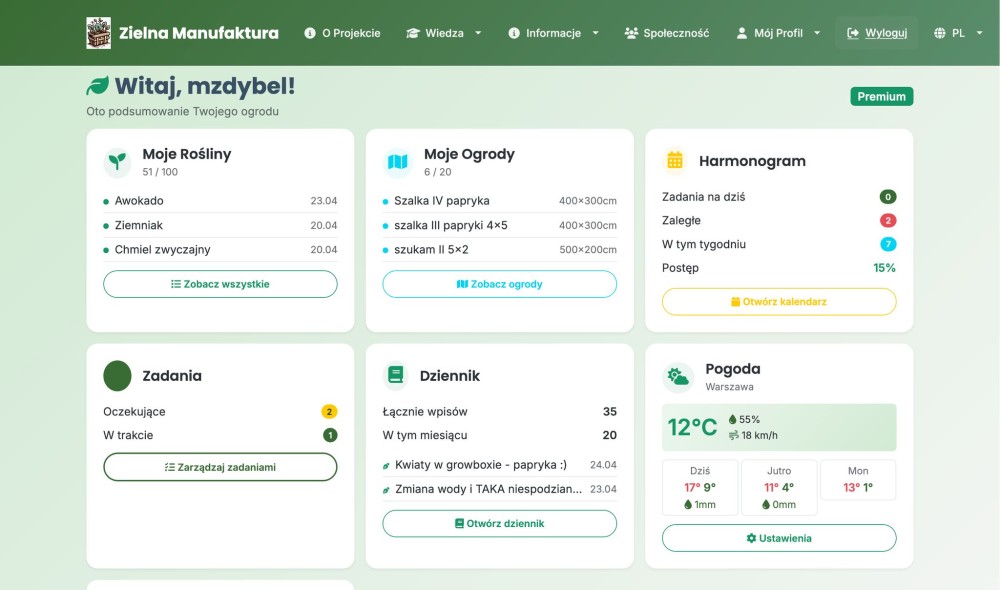Click Zobacz ogrody button

point(499,284)
